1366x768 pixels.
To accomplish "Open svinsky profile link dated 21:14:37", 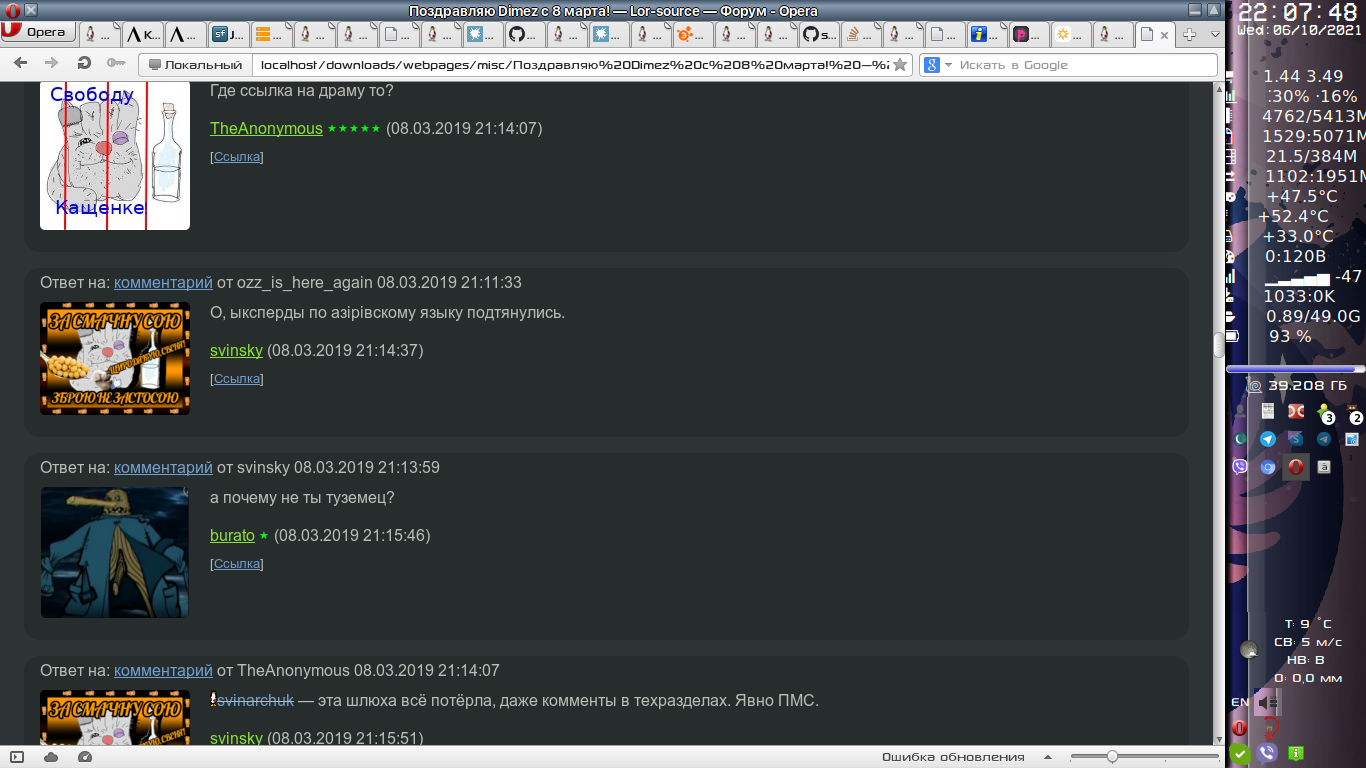I will click(x=236, y=351).
